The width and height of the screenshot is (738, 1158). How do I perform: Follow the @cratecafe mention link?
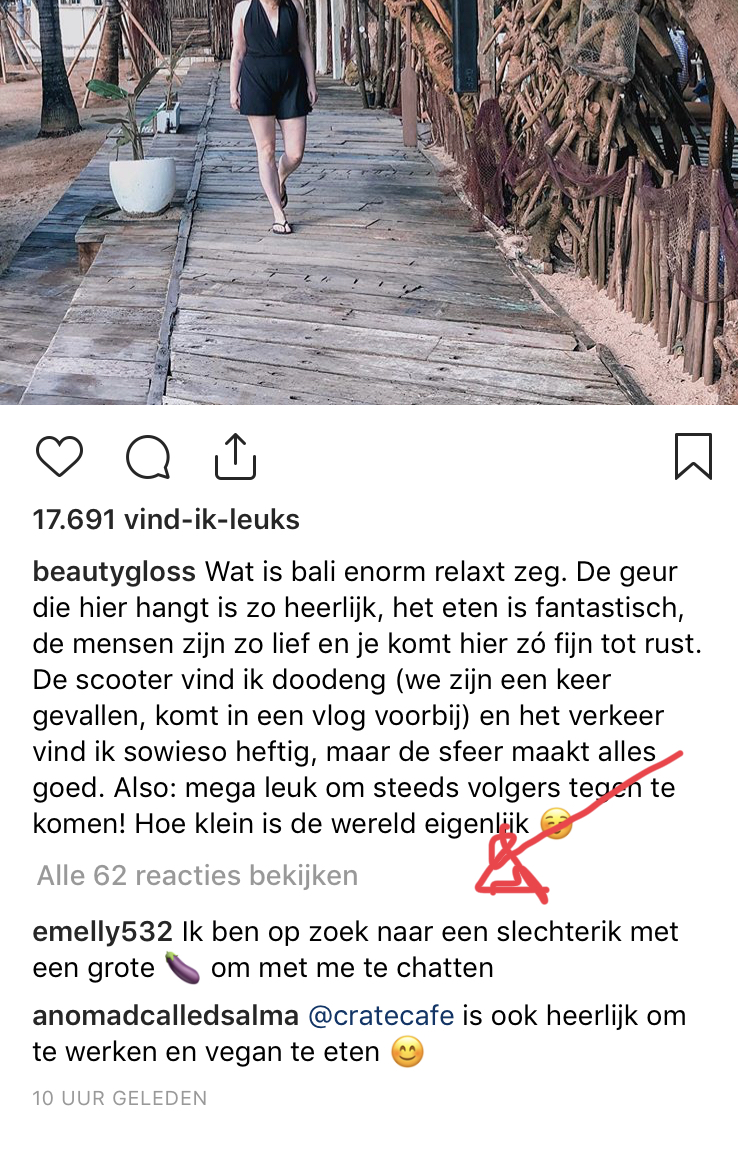380,1015
